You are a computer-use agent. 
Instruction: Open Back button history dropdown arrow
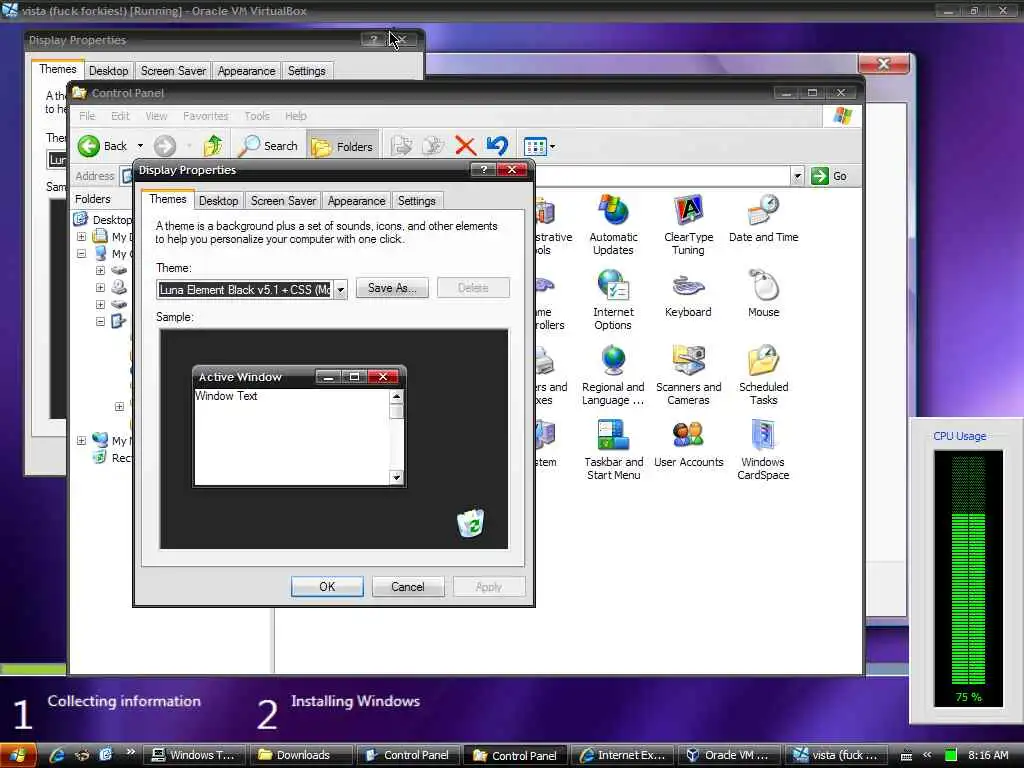140,146
